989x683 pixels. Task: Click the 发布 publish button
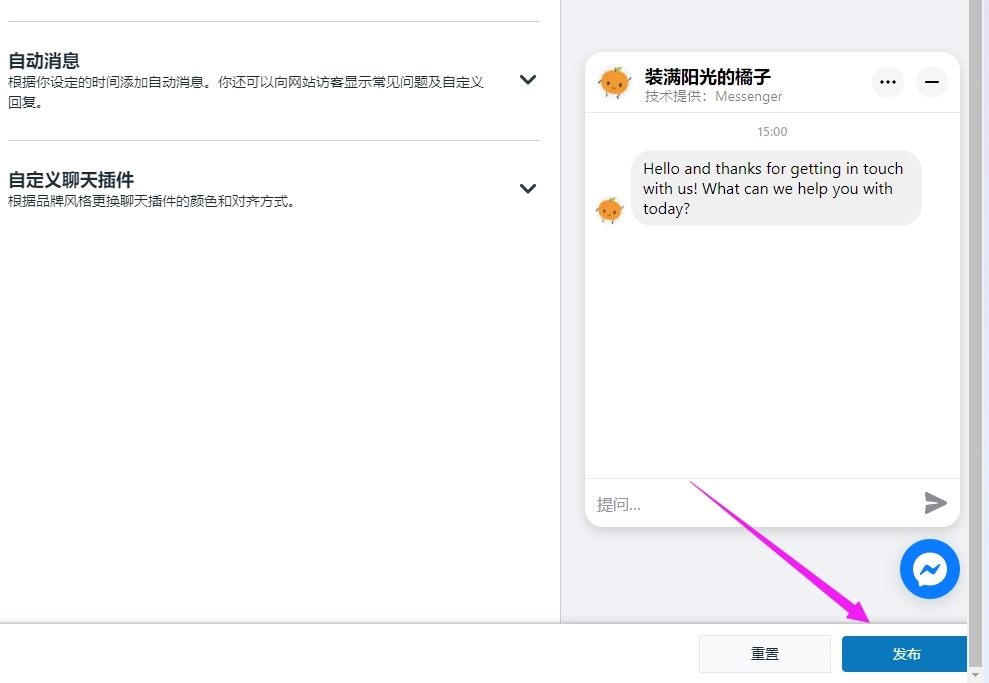[x=905, y=653]
